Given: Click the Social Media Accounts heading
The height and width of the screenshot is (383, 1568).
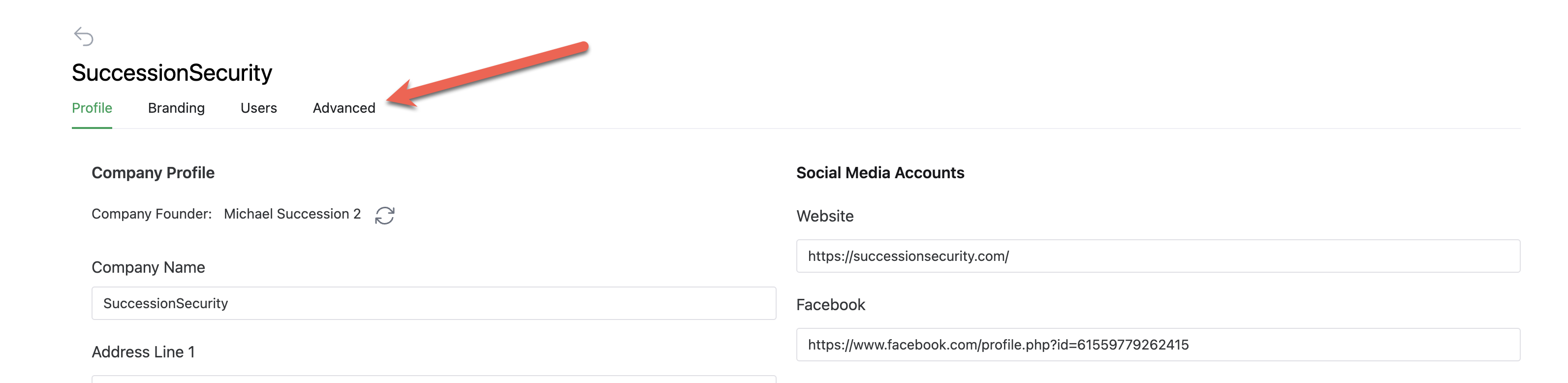Looking at the screenshot, I should 880,173.
